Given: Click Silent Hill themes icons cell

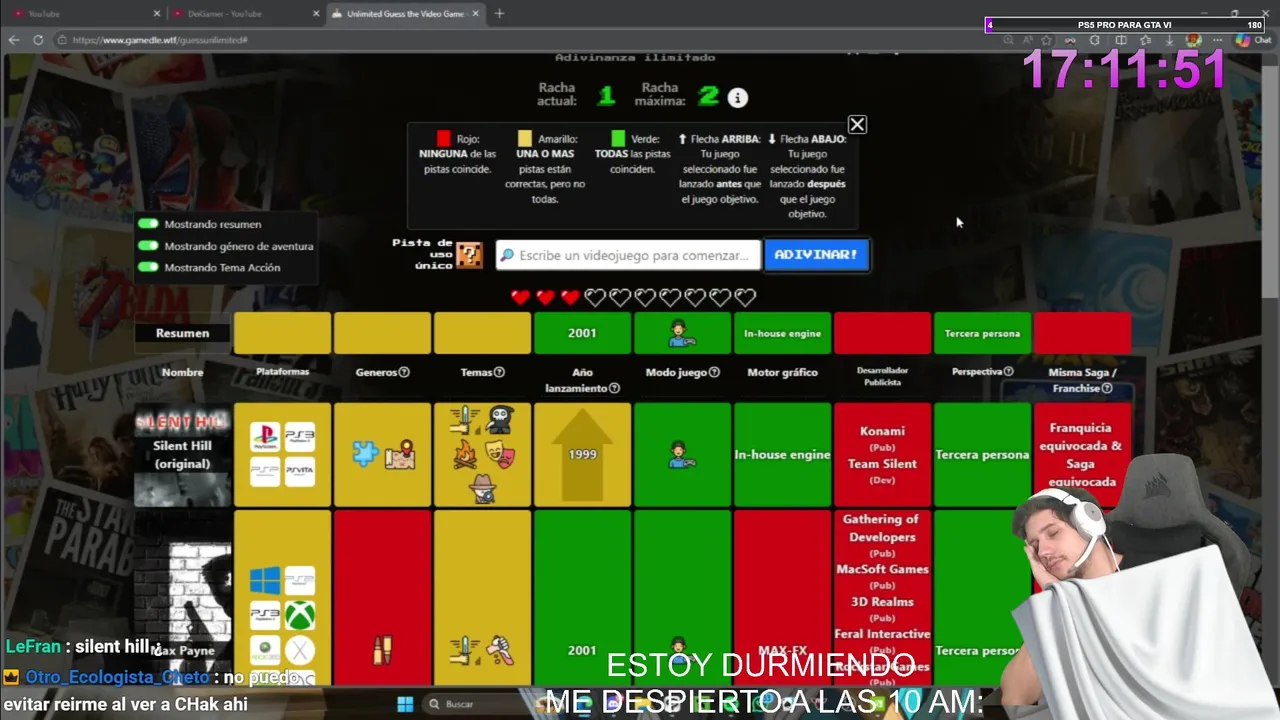Looking at the screenshot, I should tap(482, 454).
